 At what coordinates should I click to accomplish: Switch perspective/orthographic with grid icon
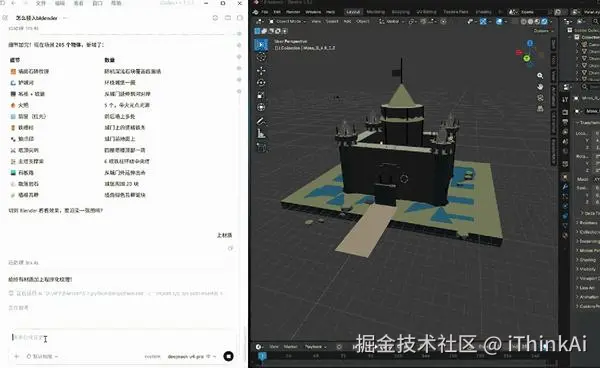point(540,109)
